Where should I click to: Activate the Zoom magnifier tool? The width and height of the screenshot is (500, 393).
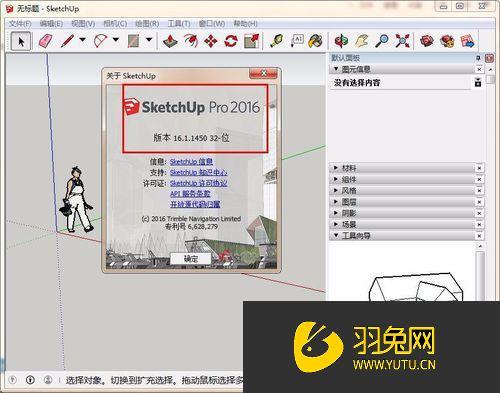point(382,41)
